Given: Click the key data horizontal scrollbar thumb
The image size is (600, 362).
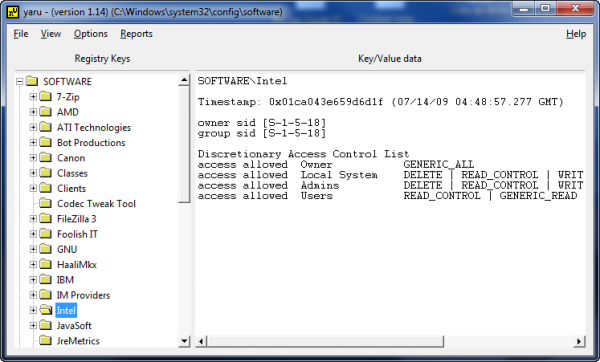Looking at the screenshot, I should click(x=326, y=341).
